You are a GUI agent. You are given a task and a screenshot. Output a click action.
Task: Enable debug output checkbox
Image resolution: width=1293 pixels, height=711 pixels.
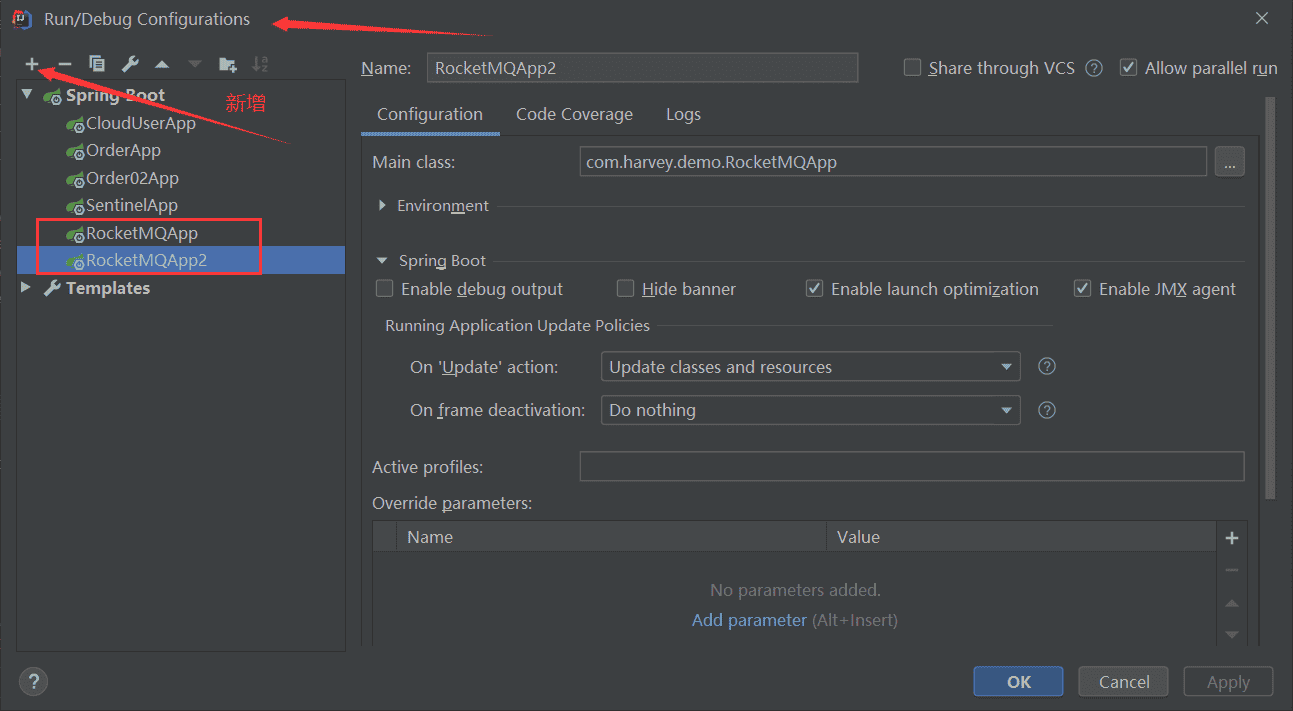coord(384,289)
